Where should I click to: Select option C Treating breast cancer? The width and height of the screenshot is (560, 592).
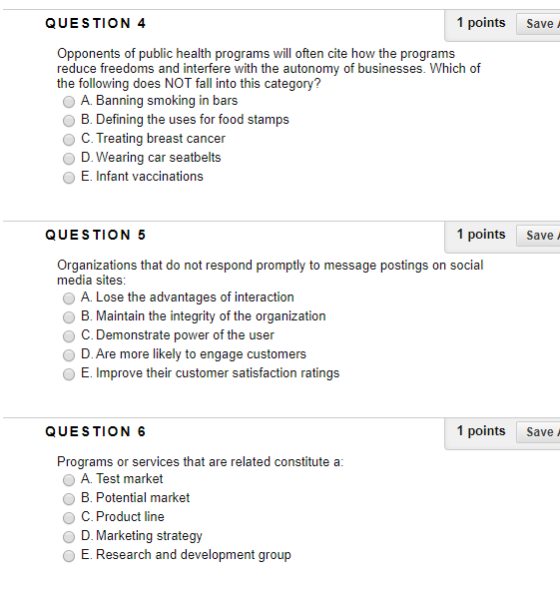[x=69, y=140]
